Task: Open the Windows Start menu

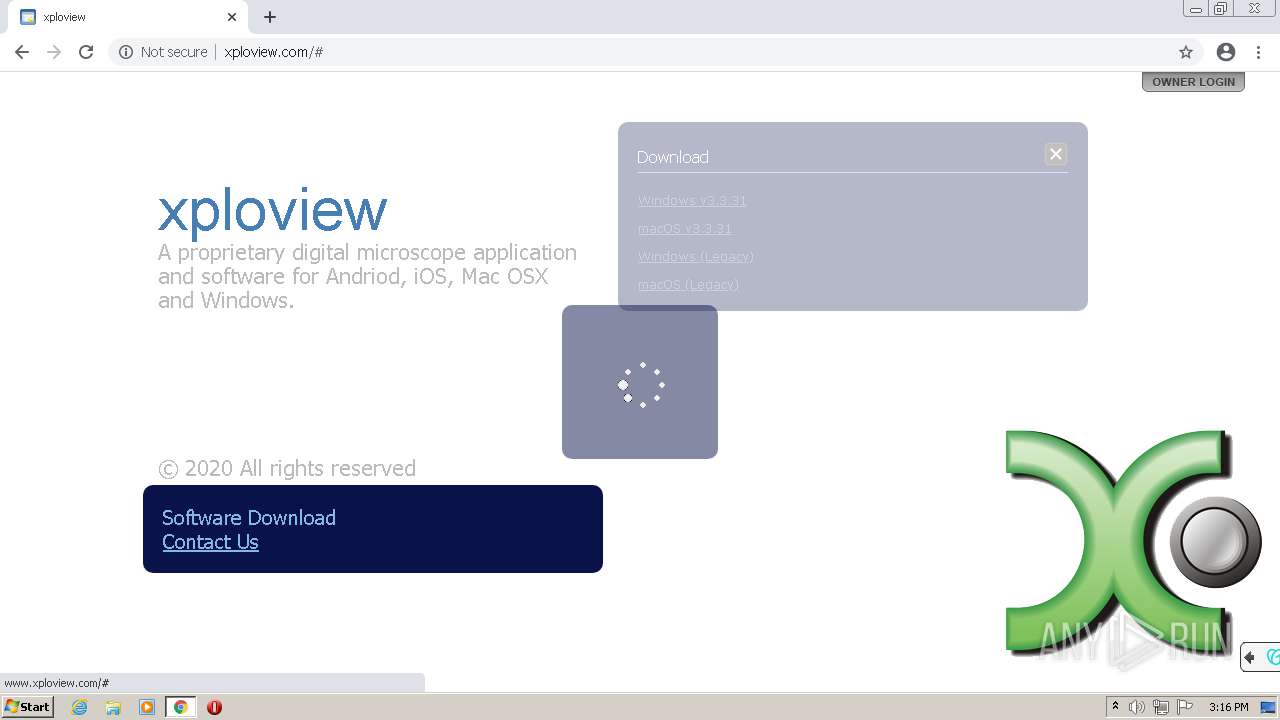Action: coord(27,707)
